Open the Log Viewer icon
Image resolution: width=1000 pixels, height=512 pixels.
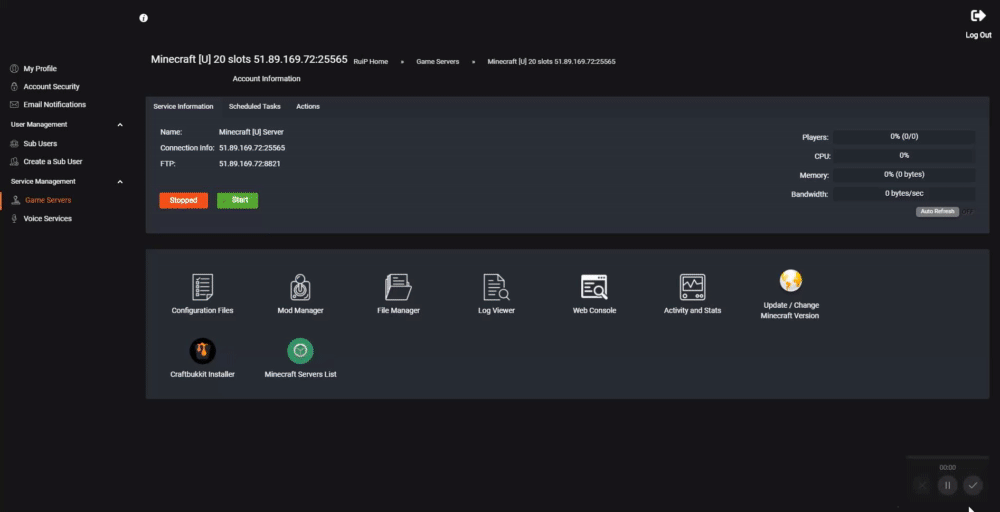click(x=496, y=287)
